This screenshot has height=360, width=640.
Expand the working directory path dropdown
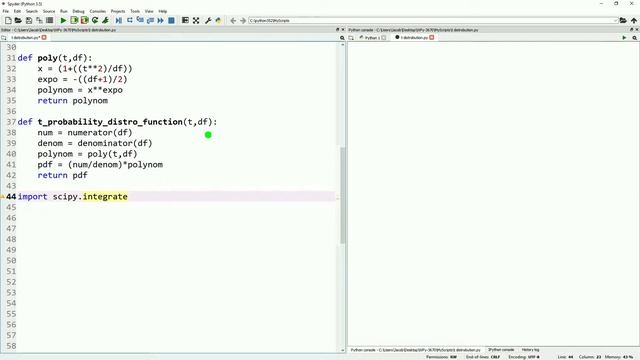(615, 20)
